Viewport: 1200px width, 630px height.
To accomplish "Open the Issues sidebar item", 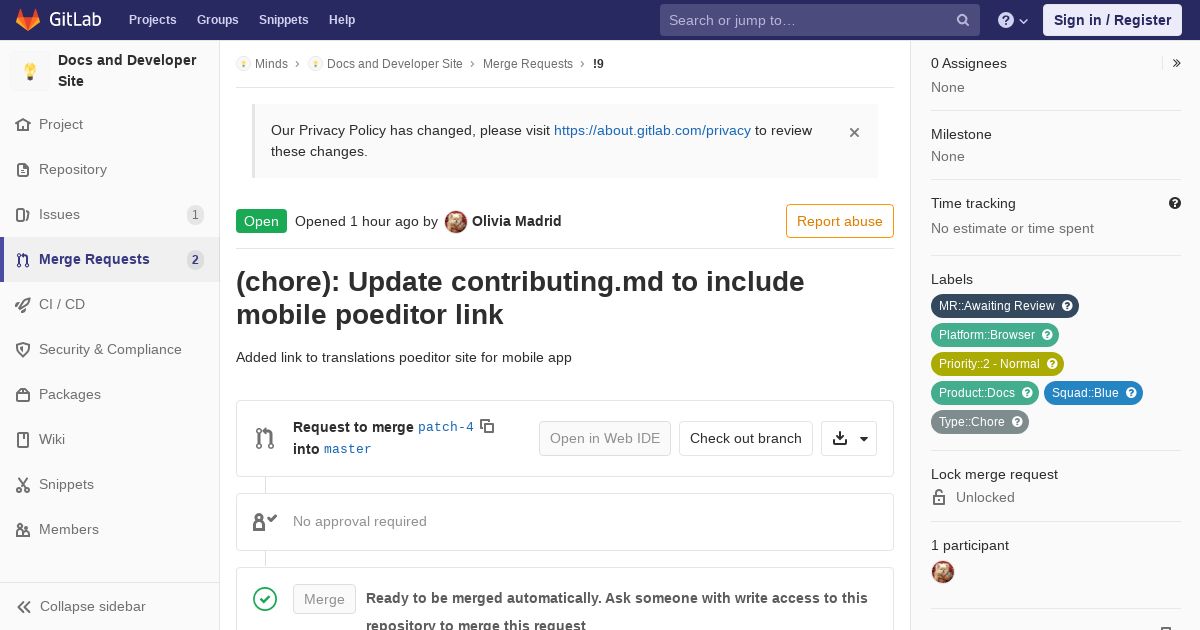I will pyautogui.click(x=110, y=214).
